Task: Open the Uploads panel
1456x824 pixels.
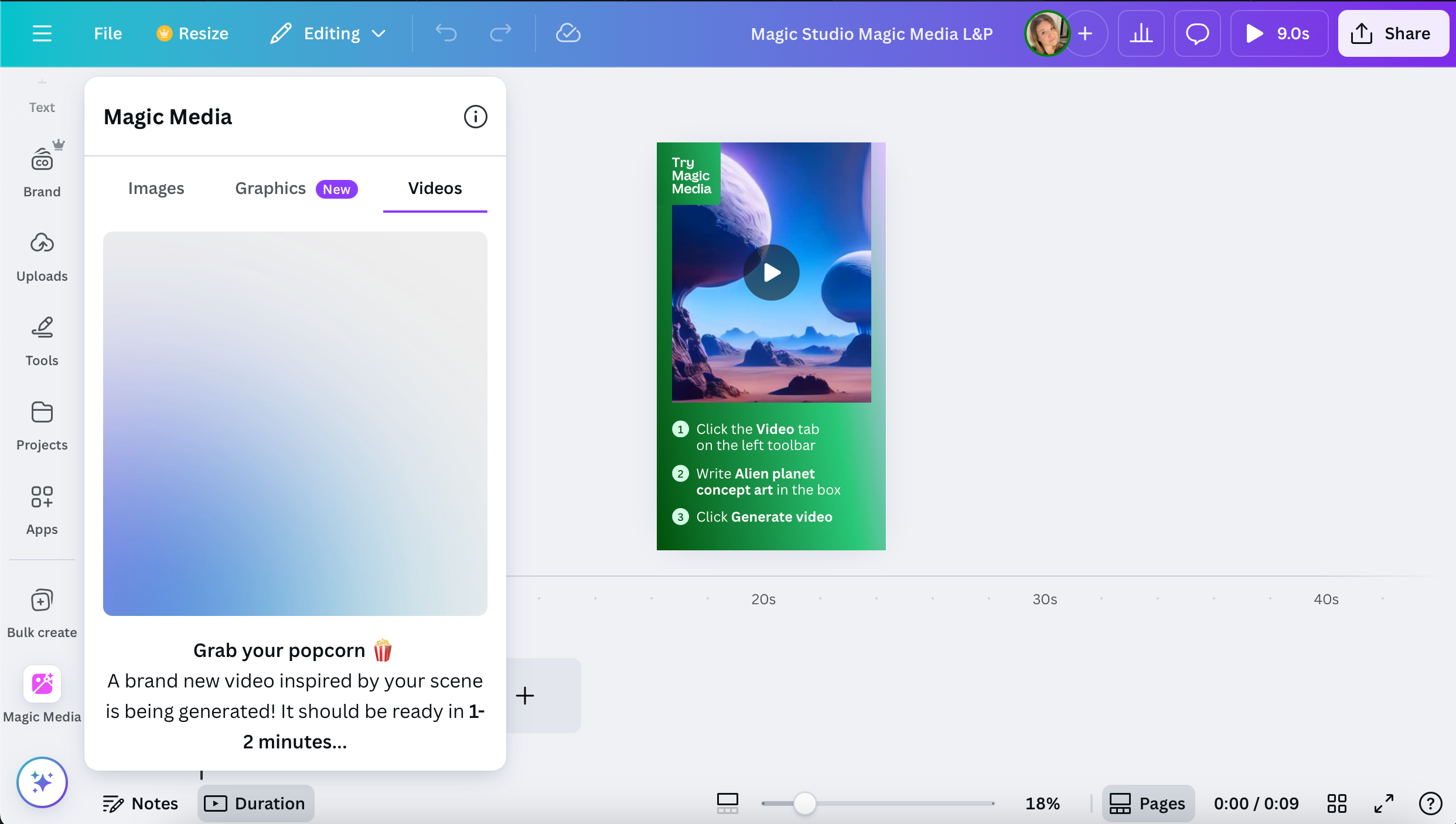Action: (42, 256)
